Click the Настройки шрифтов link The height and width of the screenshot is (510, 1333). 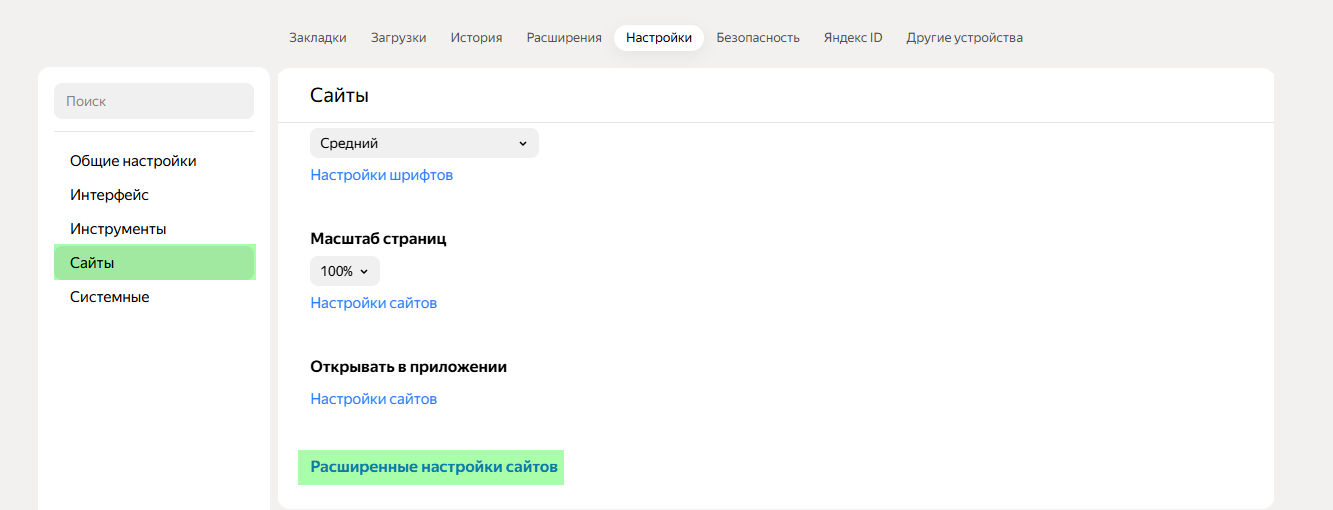click(x=381, y=175)
